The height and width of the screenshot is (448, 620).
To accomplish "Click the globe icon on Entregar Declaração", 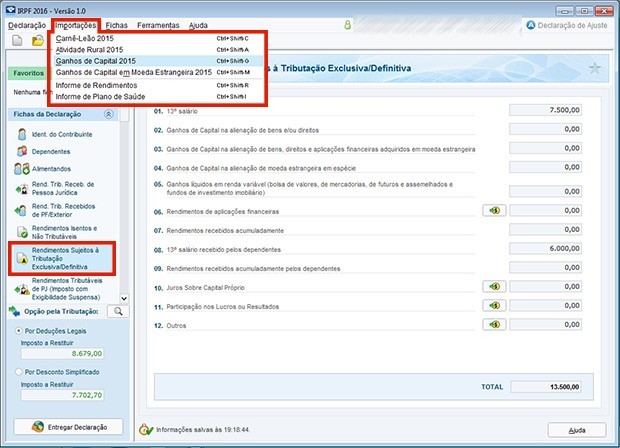I will click(x=38, y=427).
